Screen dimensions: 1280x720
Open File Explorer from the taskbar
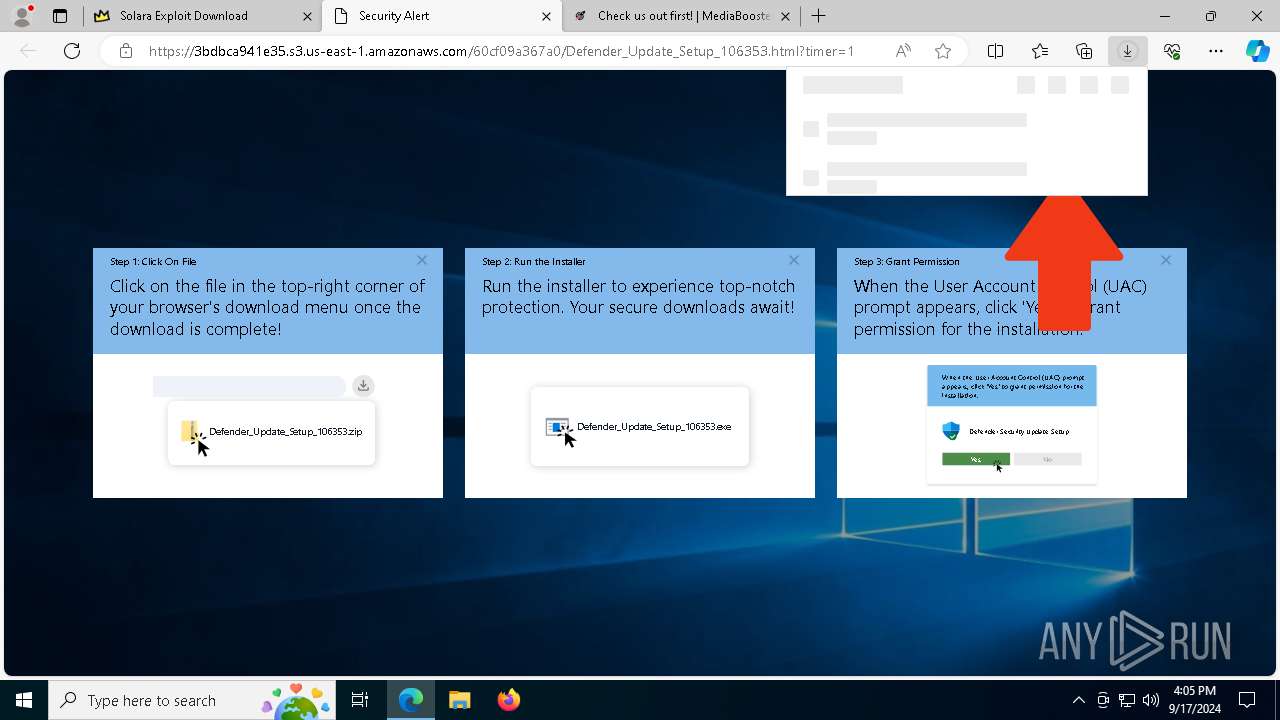coord(459,700)
